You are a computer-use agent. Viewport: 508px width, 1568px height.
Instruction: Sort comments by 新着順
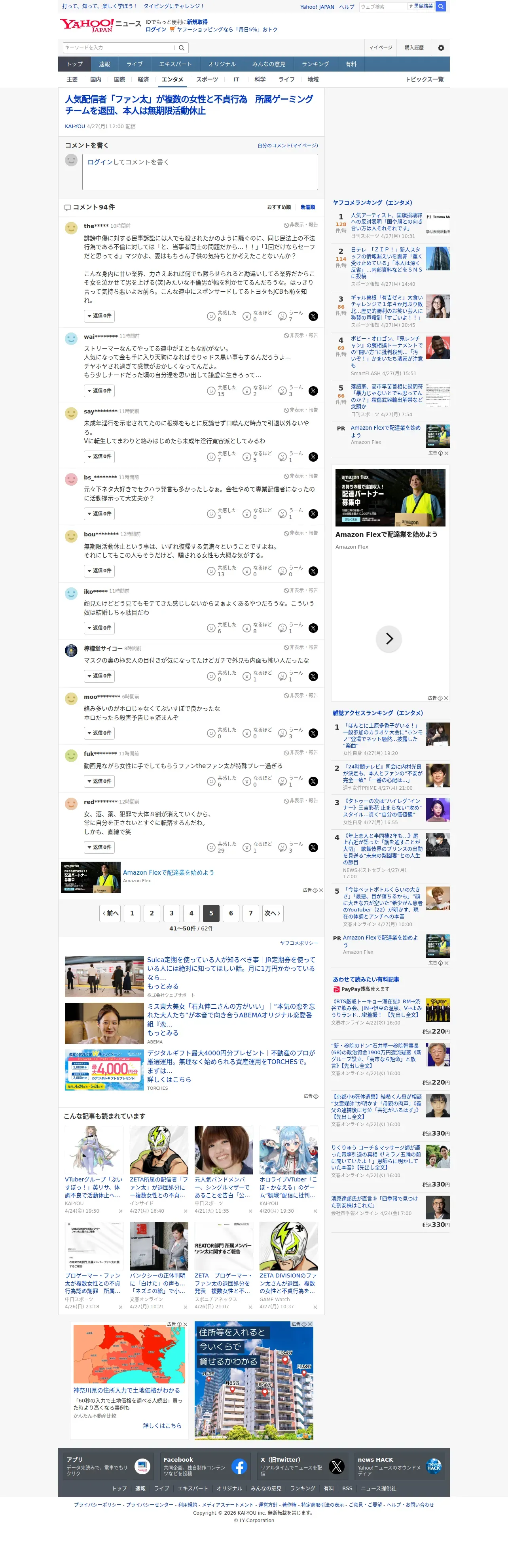pos(307,207)
